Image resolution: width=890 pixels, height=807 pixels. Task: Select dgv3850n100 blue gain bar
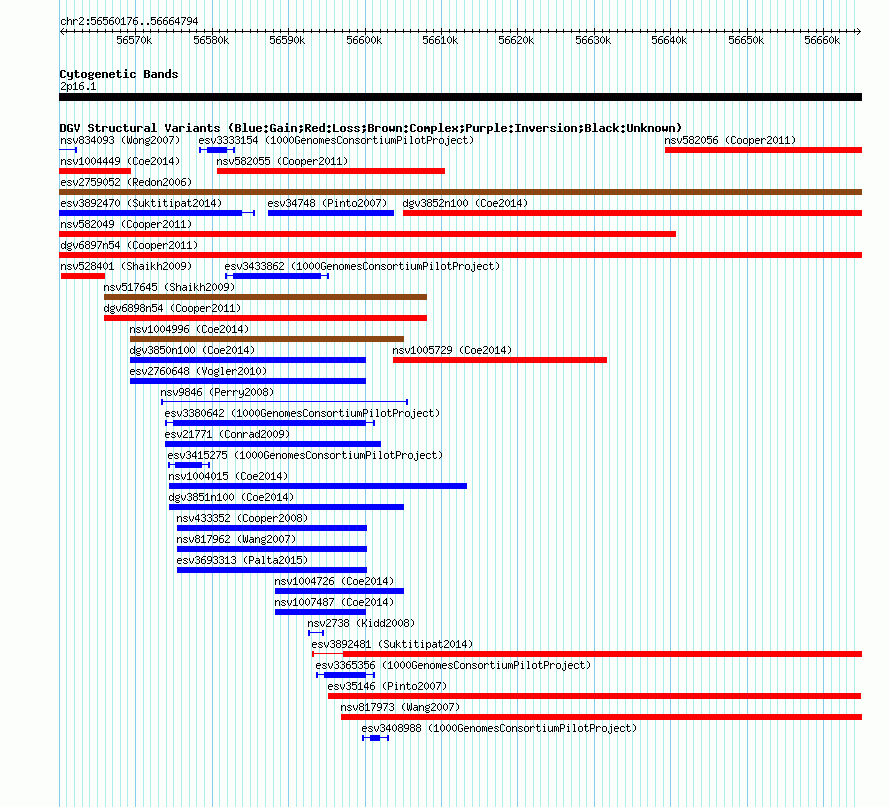[248, 360]
